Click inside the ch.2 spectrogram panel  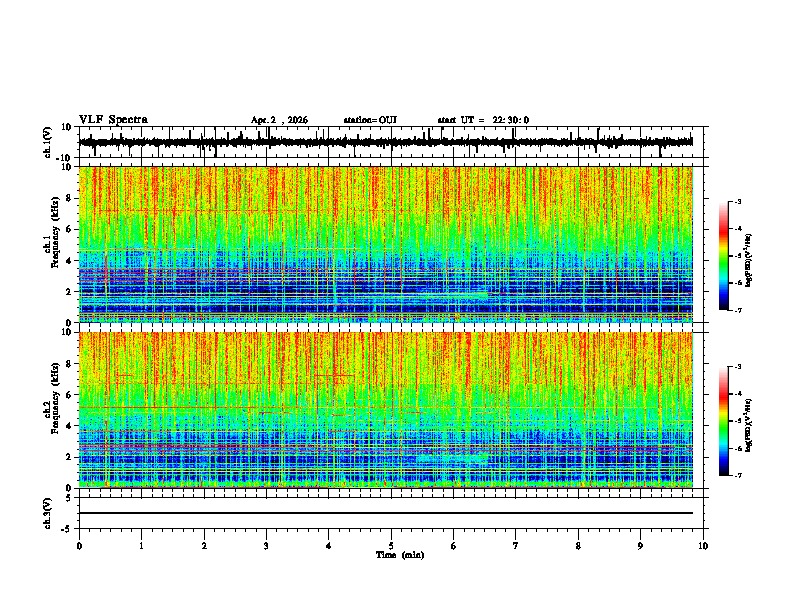tap(386, 410)
